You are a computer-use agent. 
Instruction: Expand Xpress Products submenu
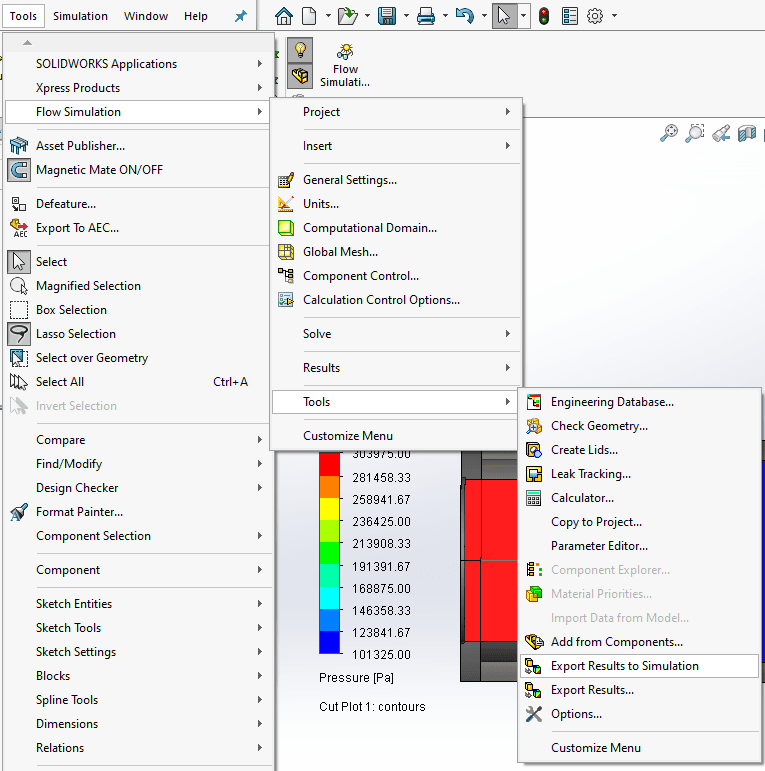(x=139, y=88)
